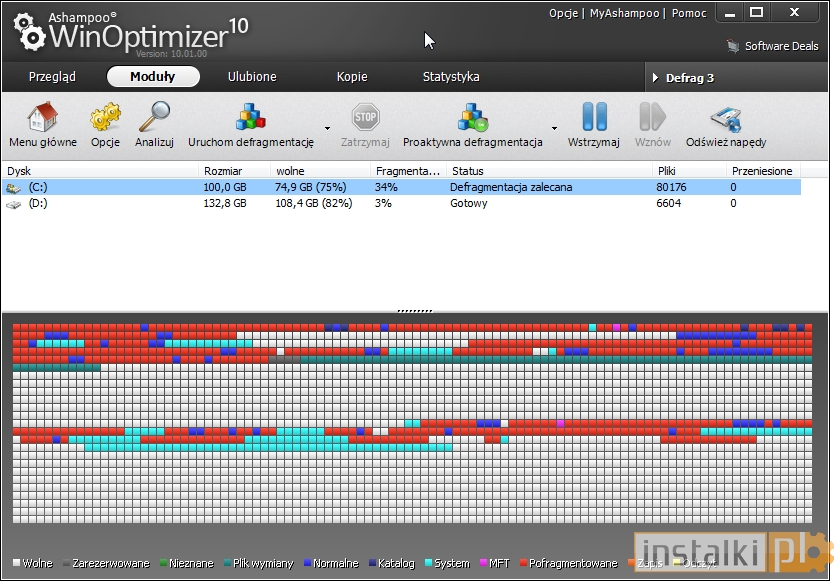The height and width of the screenshot is (581, 834).
Task: Expand the Defrag 3 section
Action: tap(655, 76)
